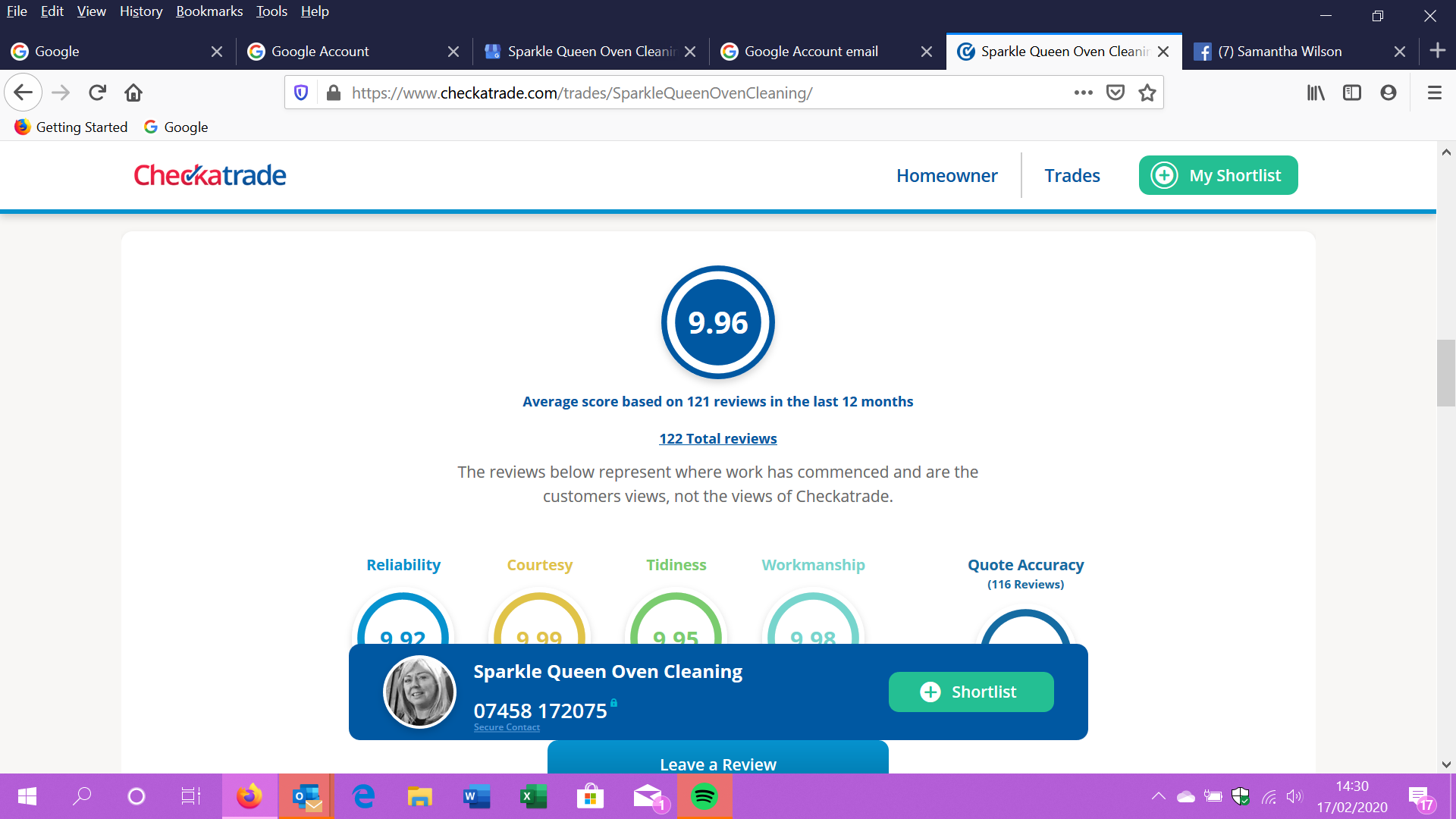The image size is (1456, 819).
Task: View site security padlock information
Action: point(333,93)
